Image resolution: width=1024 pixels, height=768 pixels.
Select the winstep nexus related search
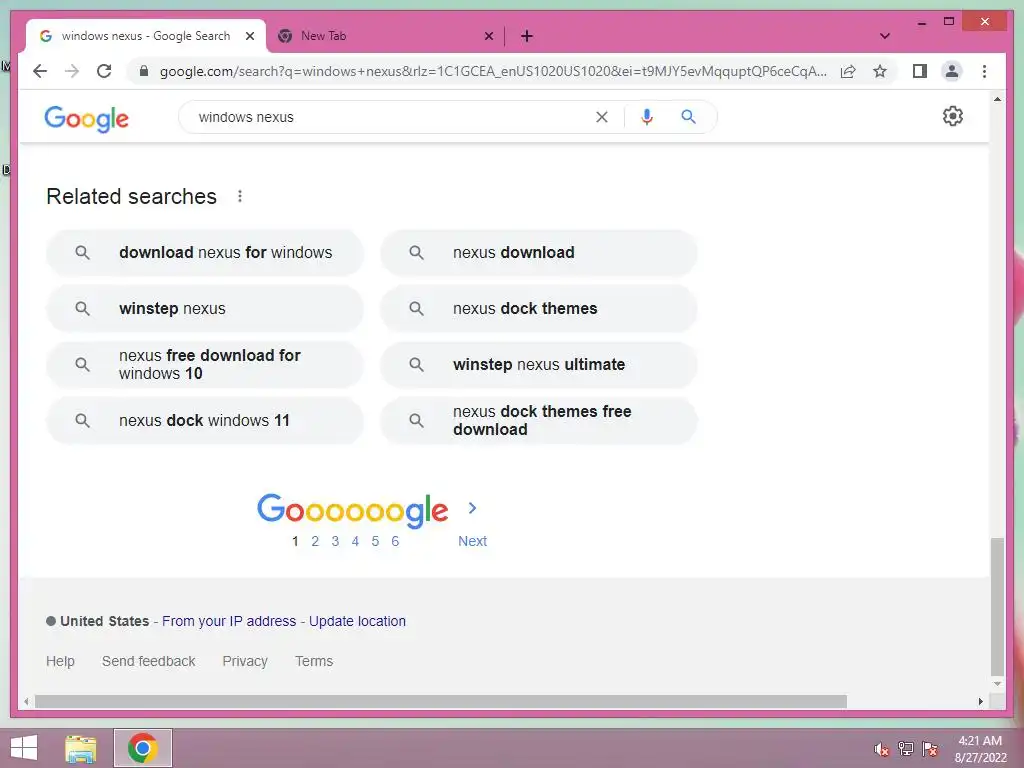(x=204, y=308)
